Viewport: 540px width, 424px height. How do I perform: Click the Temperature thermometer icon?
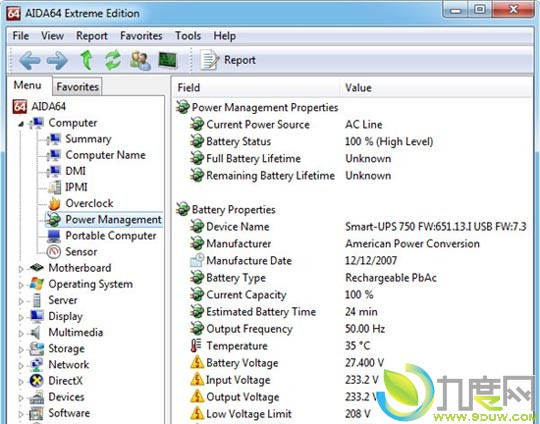tap(196, 345)
